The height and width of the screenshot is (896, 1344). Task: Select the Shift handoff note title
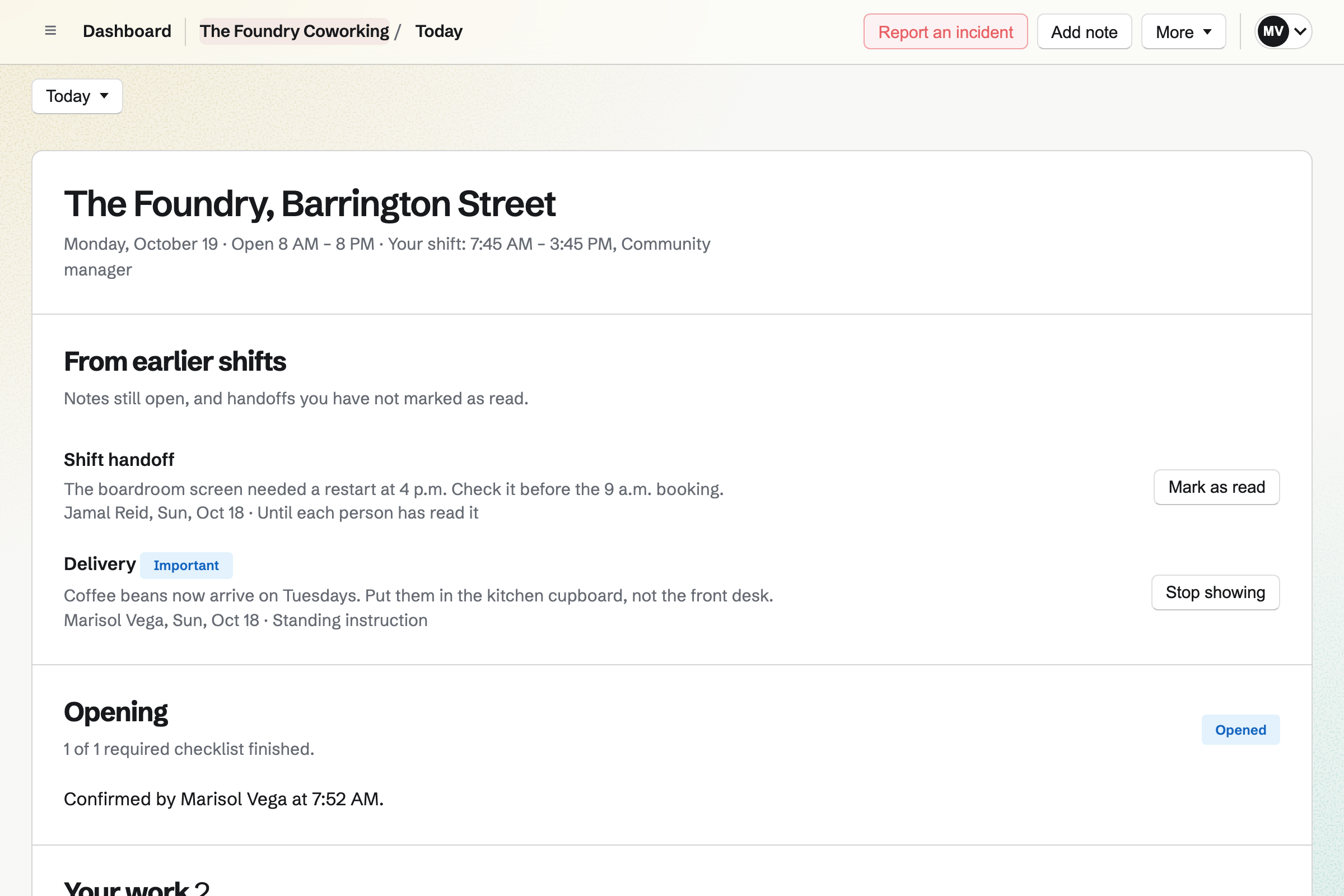pyautogui.click(x=119, y=459)
